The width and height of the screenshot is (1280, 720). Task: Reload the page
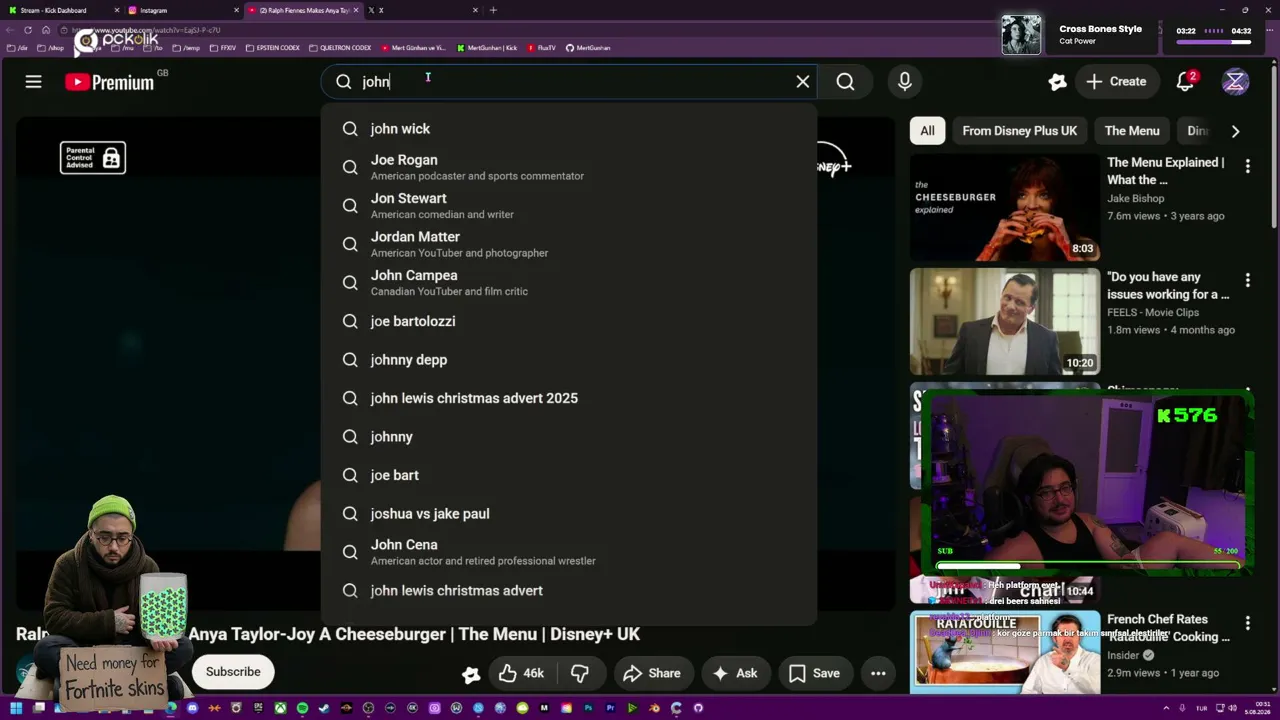[x=28, y=30]
